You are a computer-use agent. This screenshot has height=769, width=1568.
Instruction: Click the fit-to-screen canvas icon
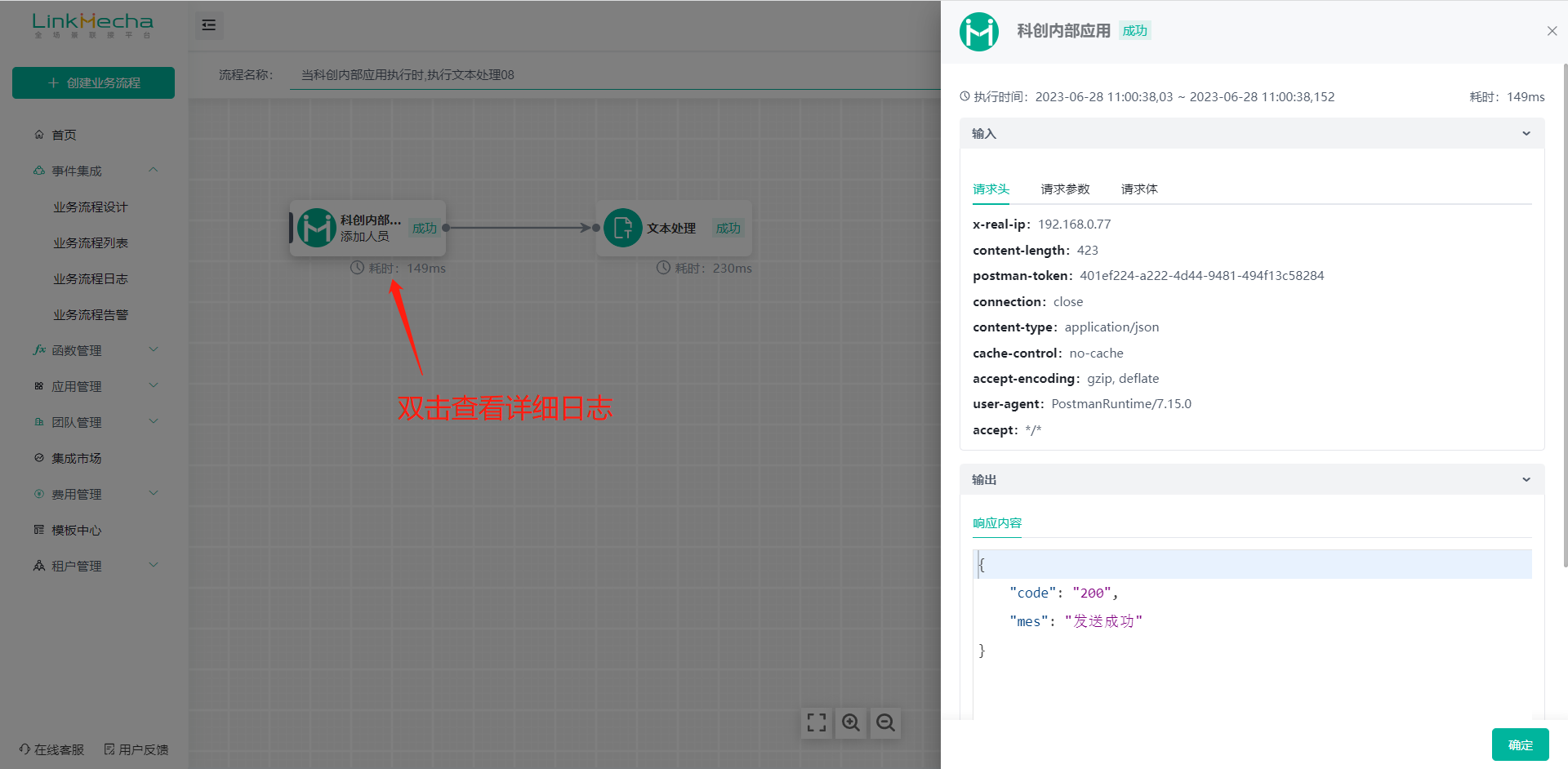tap(817, 722)
